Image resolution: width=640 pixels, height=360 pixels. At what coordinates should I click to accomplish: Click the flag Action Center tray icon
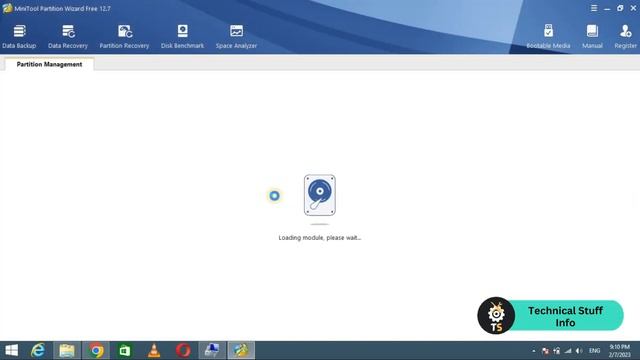(545, 351)
